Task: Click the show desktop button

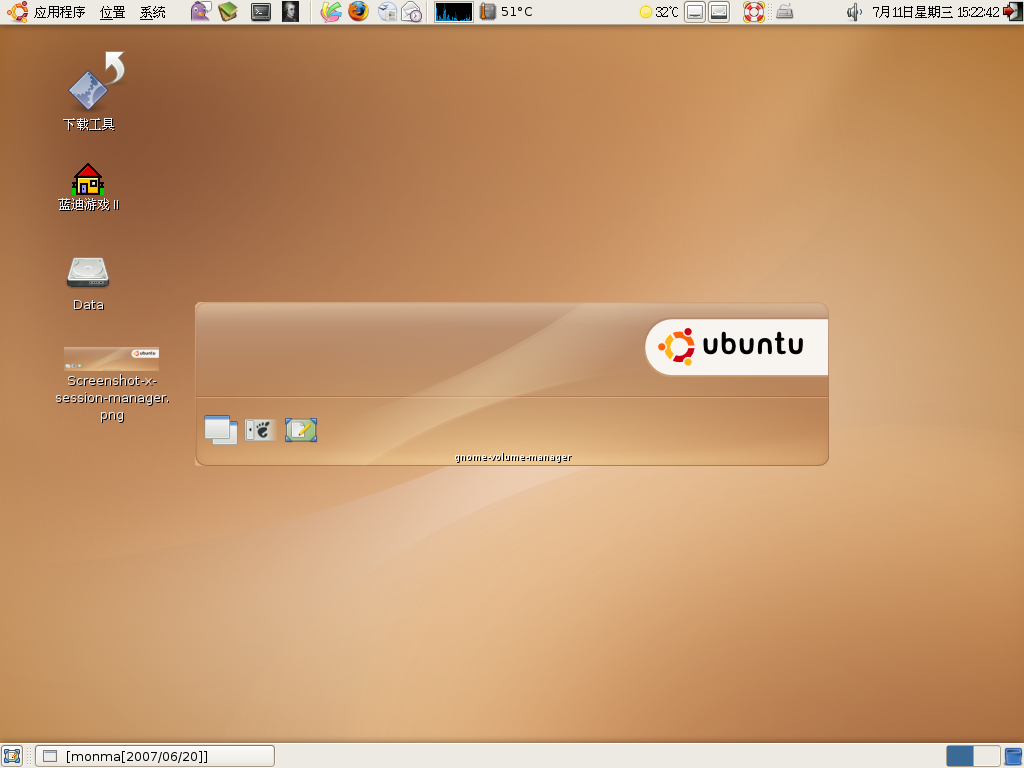Action: [12, 756]
